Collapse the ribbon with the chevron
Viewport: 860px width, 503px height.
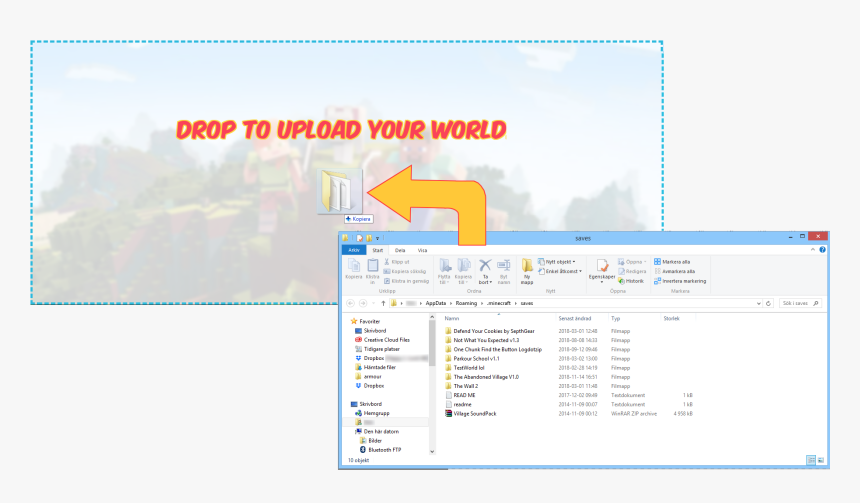click(x=813, y=250)
